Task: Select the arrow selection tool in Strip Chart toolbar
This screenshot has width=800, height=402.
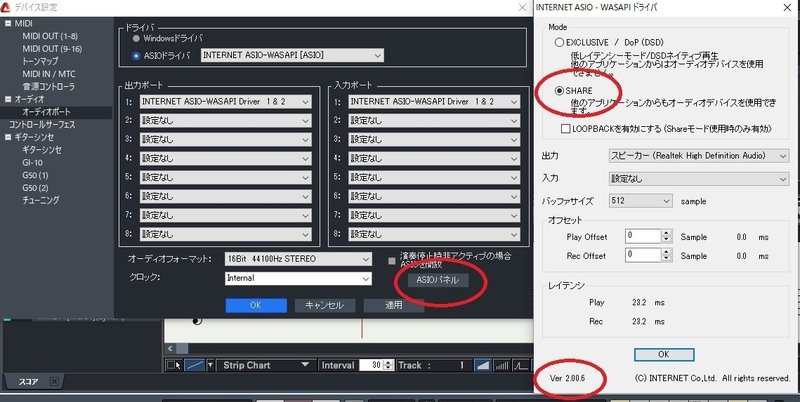Action: (174, 365)
